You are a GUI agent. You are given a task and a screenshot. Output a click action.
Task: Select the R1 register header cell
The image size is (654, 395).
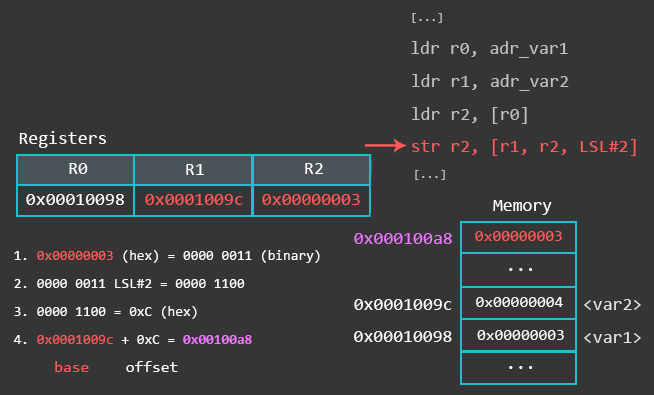click(x=194, y=170)
